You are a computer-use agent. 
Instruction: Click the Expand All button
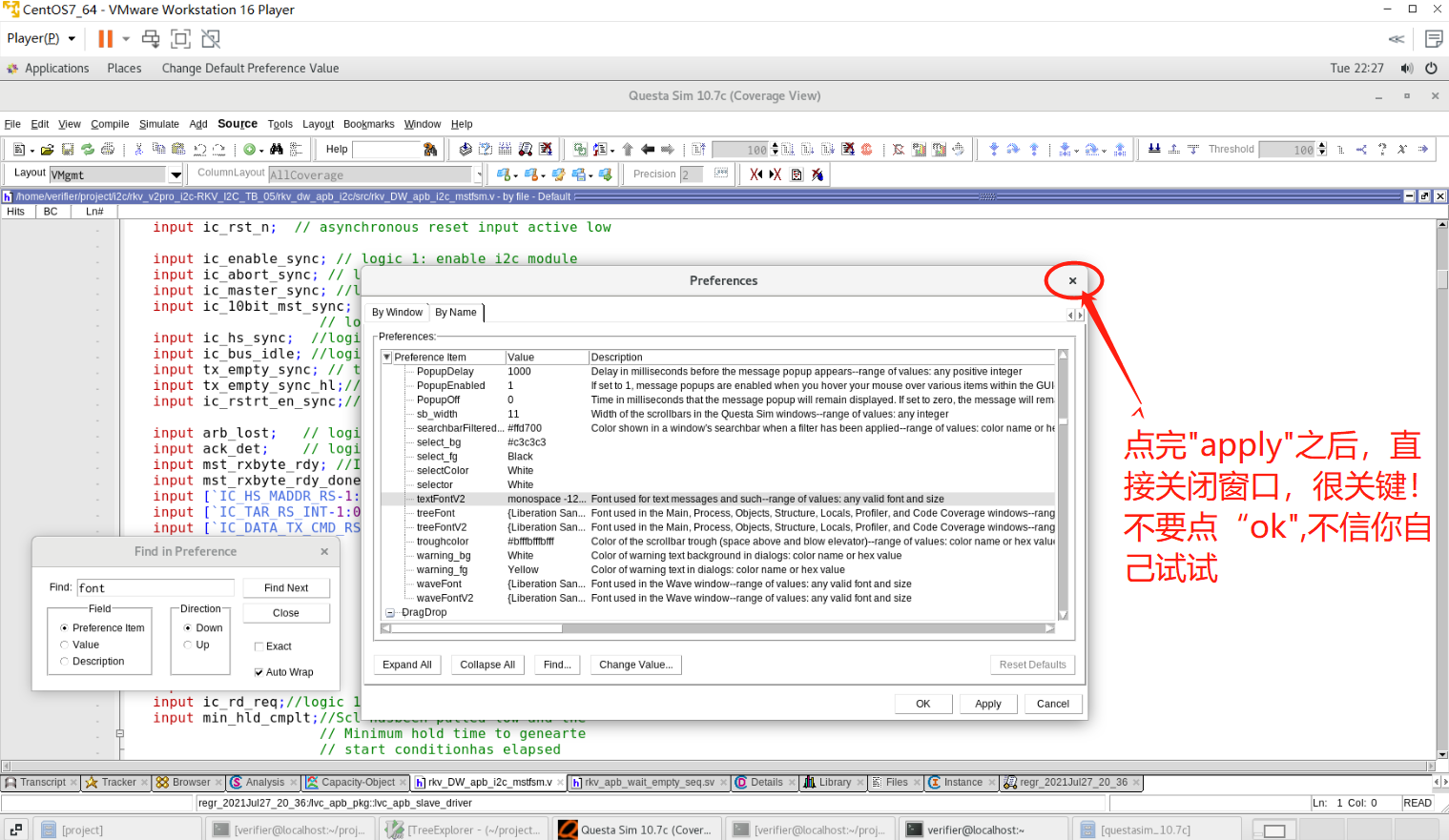coord(407,665)
